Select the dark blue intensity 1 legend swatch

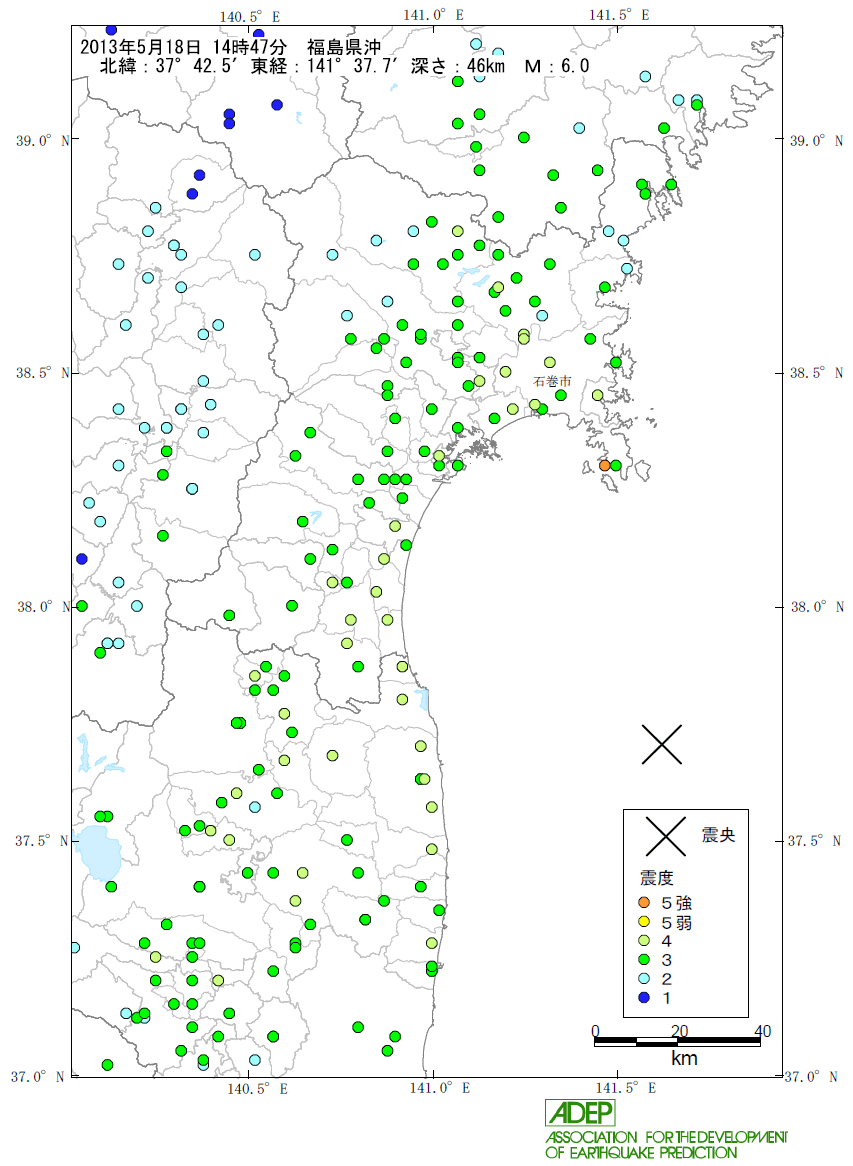point(644,997)
